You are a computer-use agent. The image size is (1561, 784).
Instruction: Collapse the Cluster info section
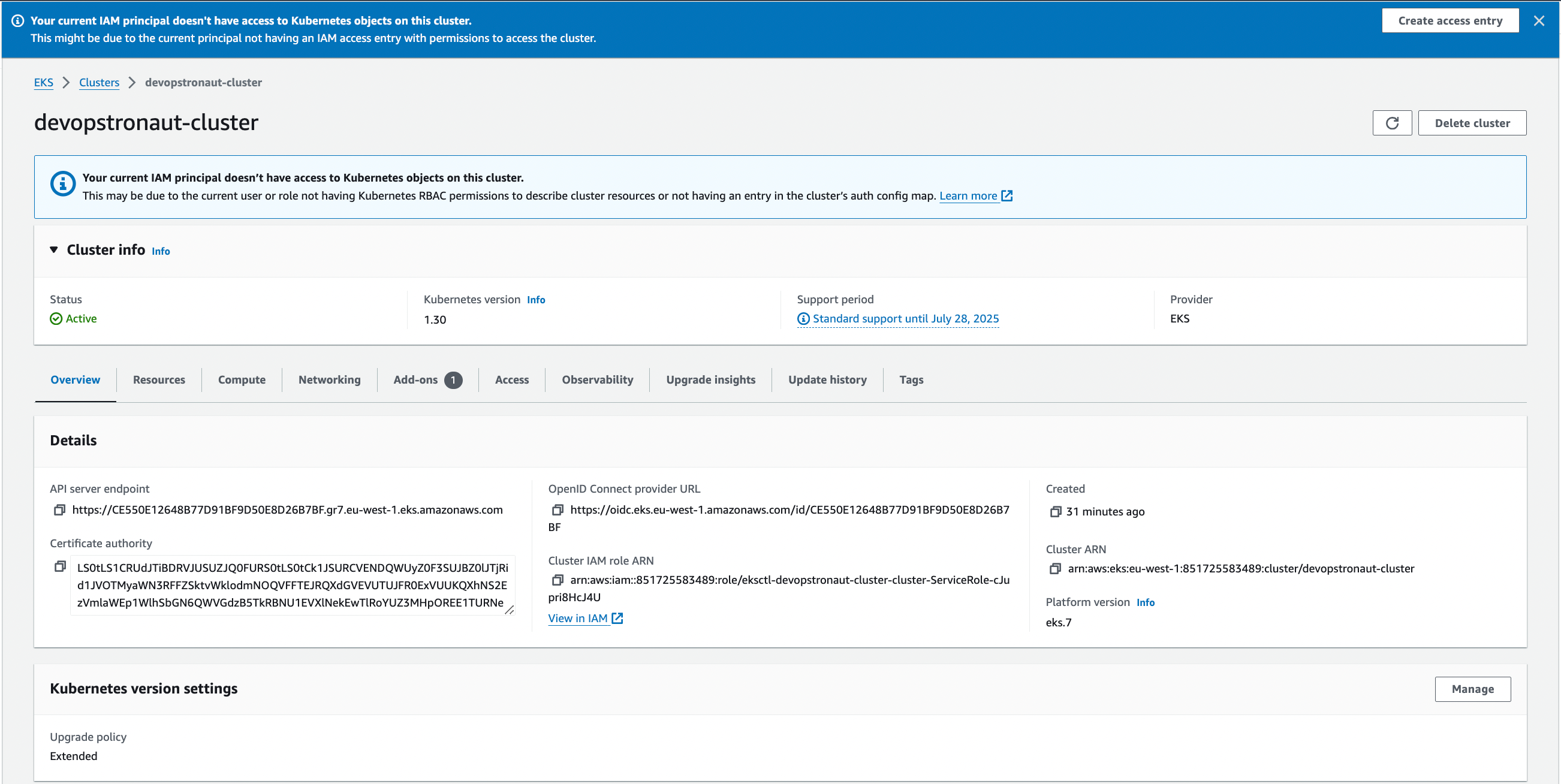coord(54,249)
